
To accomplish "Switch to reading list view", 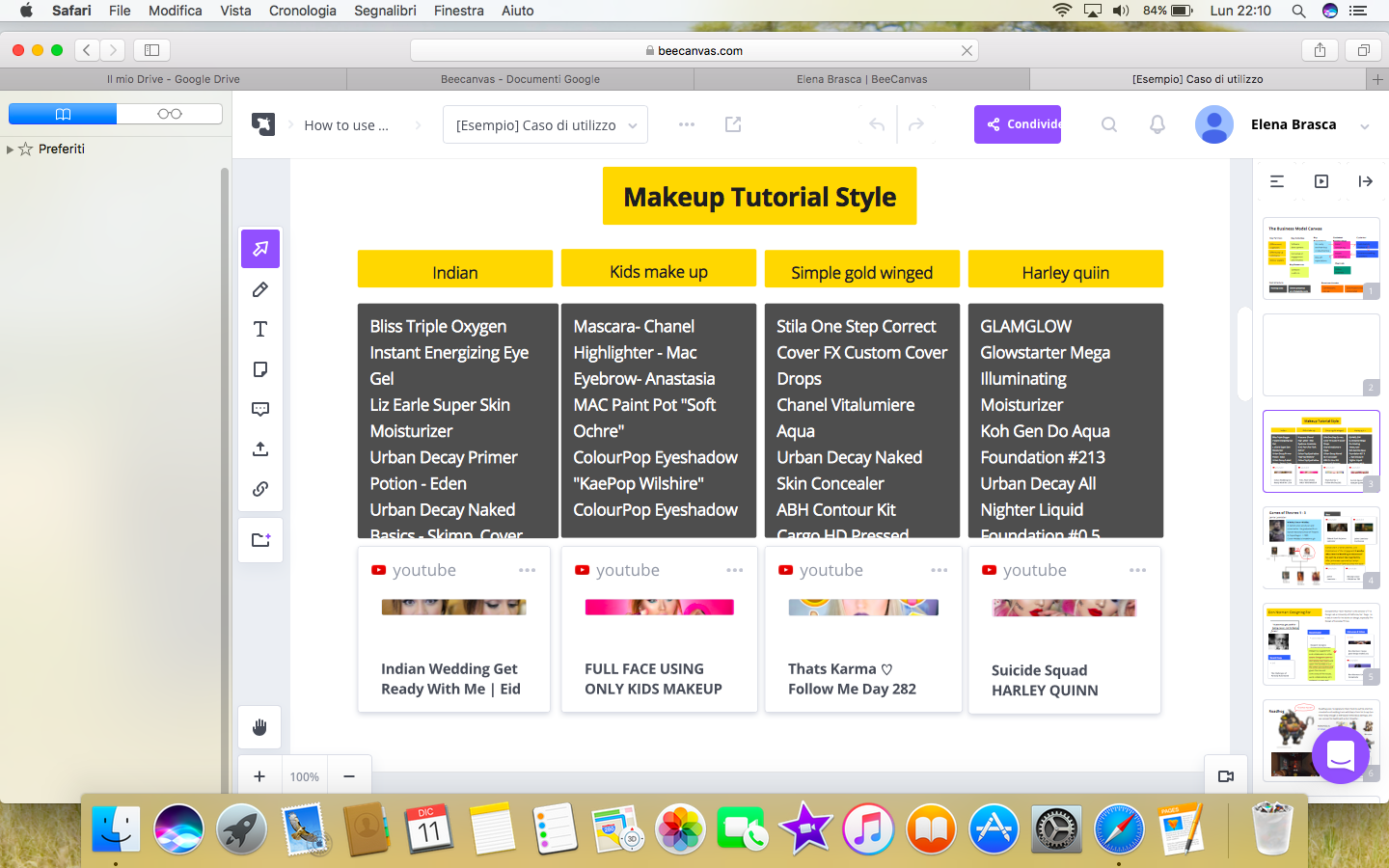I will point(170,114).
